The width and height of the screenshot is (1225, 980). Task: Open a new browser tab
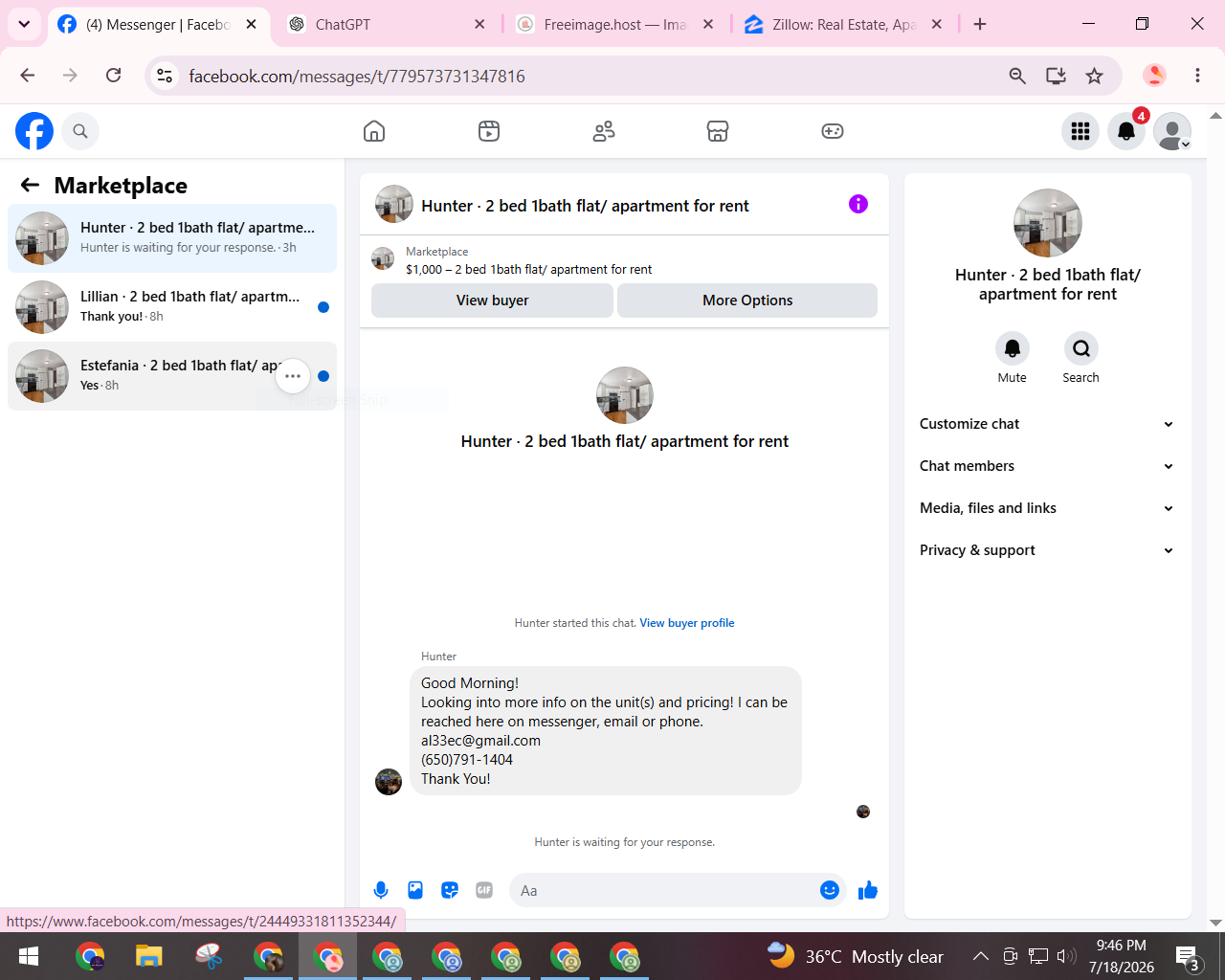[980, 24]
